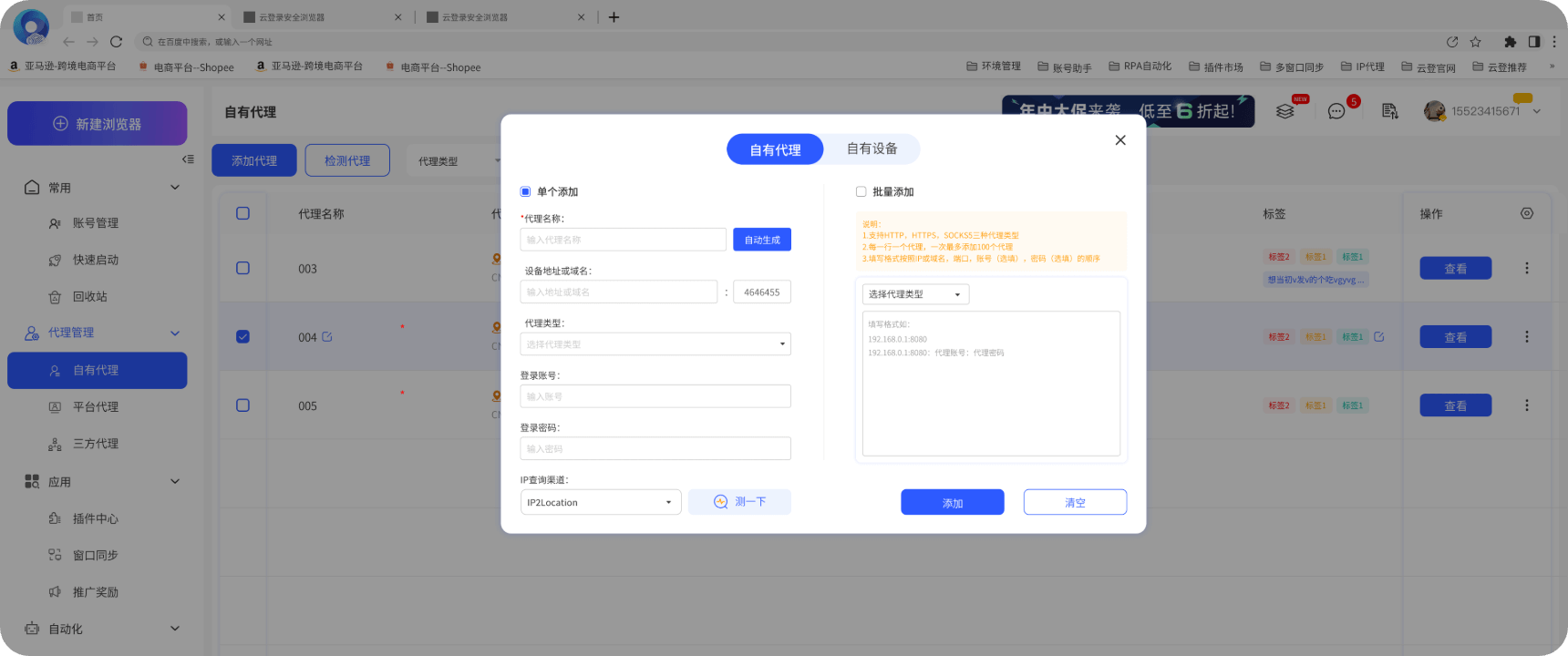Open 平台代理 in the sidebar
This screenshot has height=656, width=1568.
click(96, 407)
